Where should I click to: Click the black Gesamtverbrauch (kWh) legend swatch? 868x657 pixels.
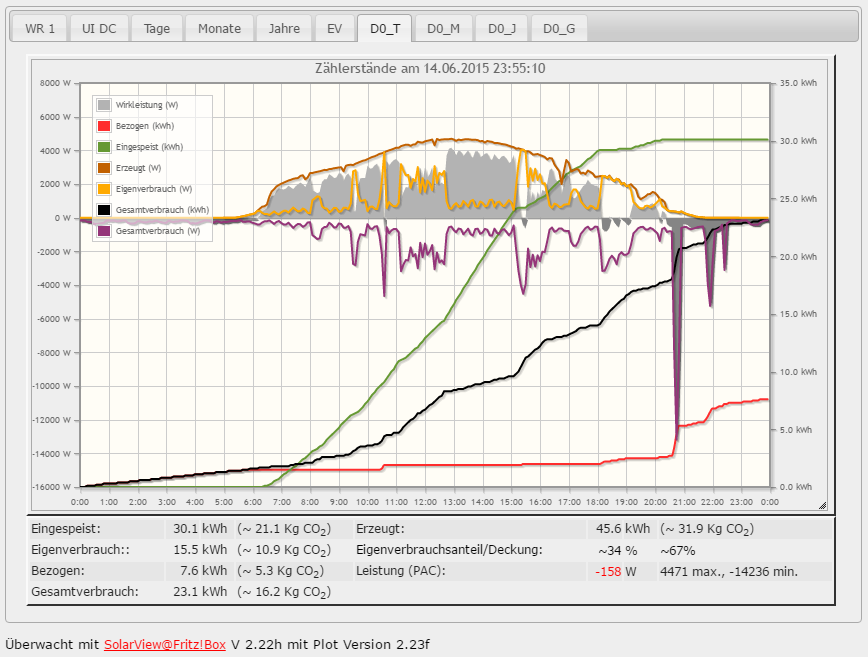[104, 210]
